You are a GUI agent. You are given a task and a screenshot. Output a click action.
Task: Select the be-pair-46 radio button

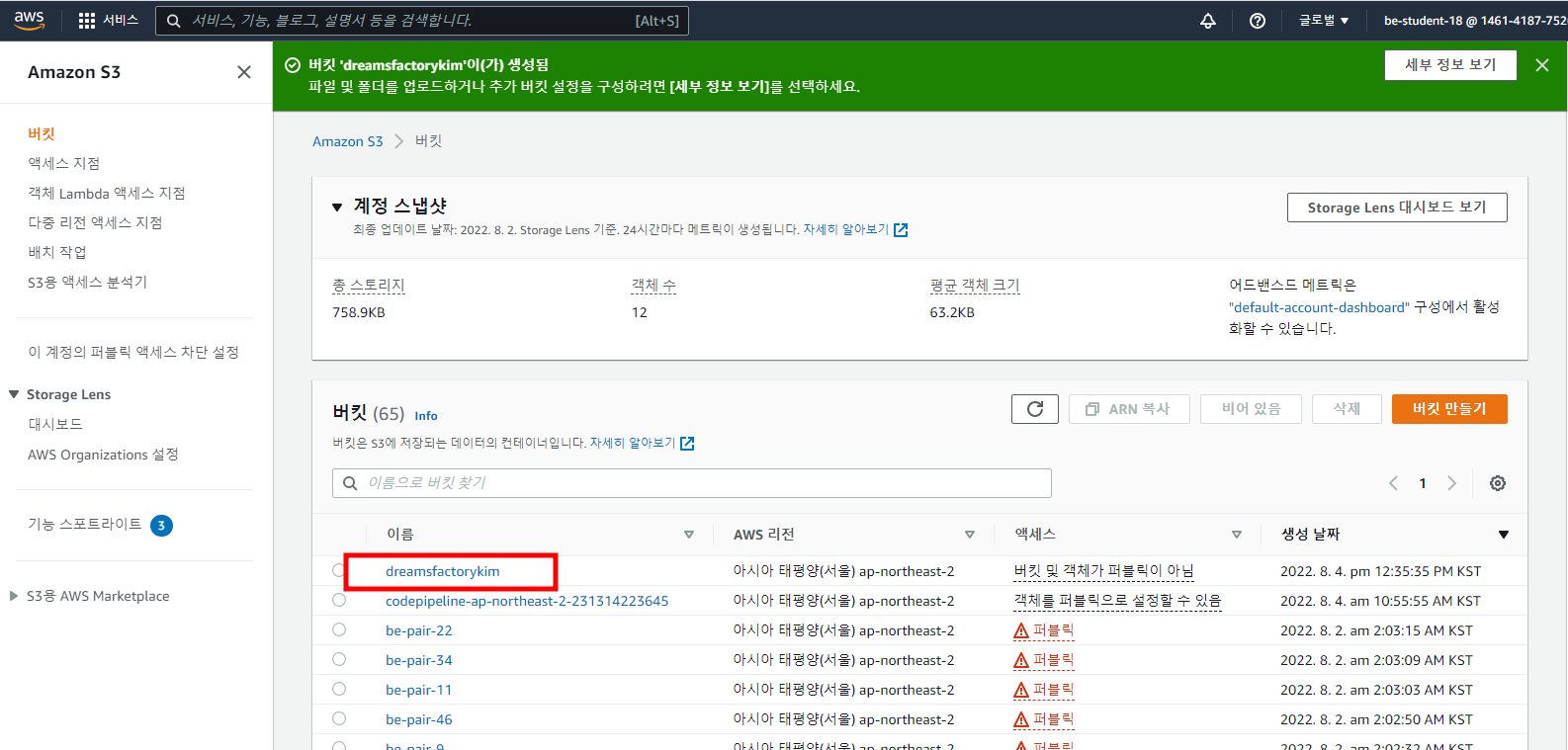click(339, 718)
